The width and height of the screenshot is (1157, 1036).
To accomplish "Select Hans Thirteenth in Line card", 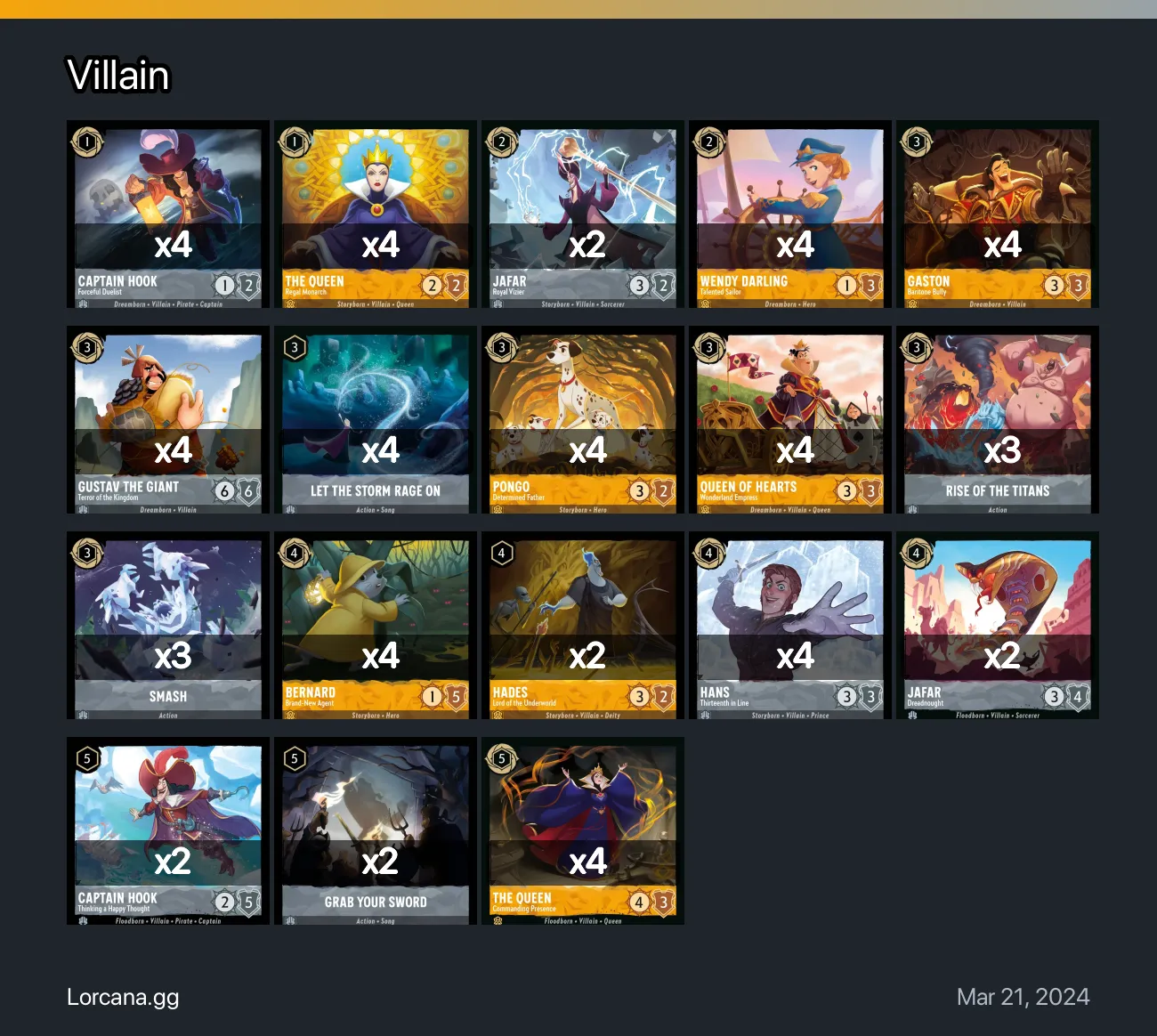I will 790,626.
